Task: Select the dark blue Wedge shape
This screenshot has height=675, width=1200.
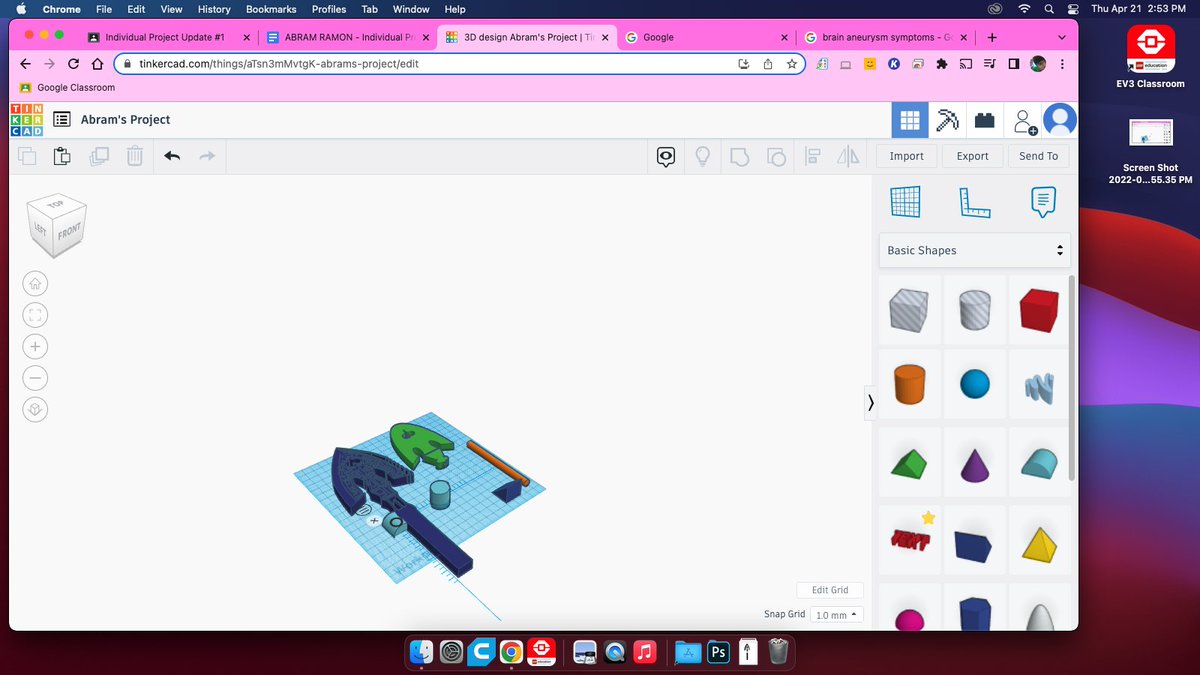Action: coord(974,540)
